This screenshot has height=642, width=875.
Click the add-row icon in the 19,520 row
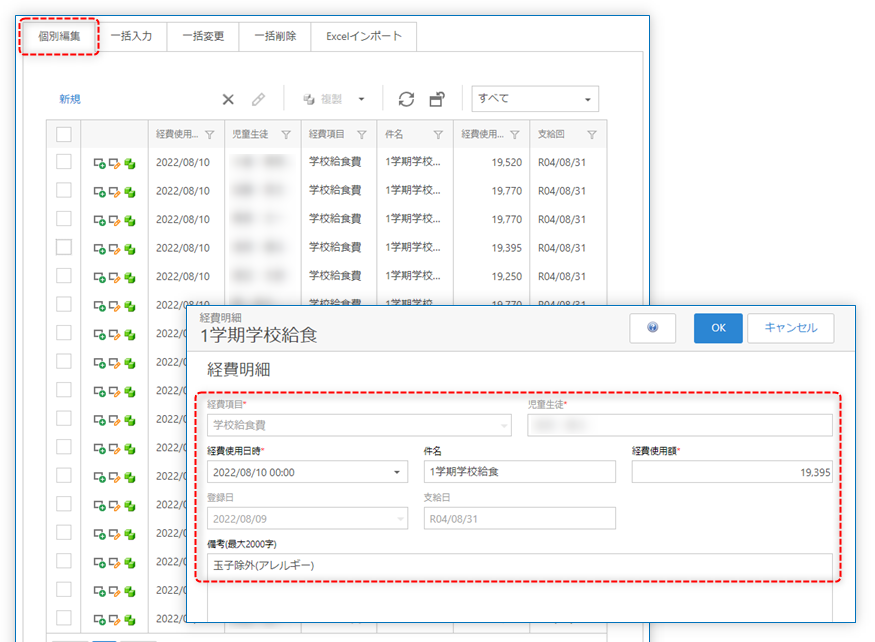[99, 163]
